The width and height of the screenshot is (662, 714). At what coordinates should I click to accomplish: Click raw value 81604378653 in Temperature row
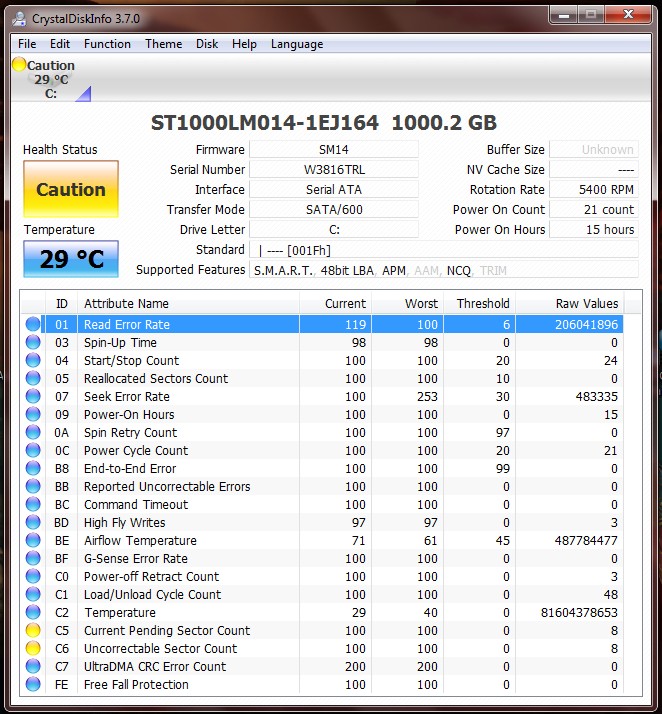(x=579, y=612)
